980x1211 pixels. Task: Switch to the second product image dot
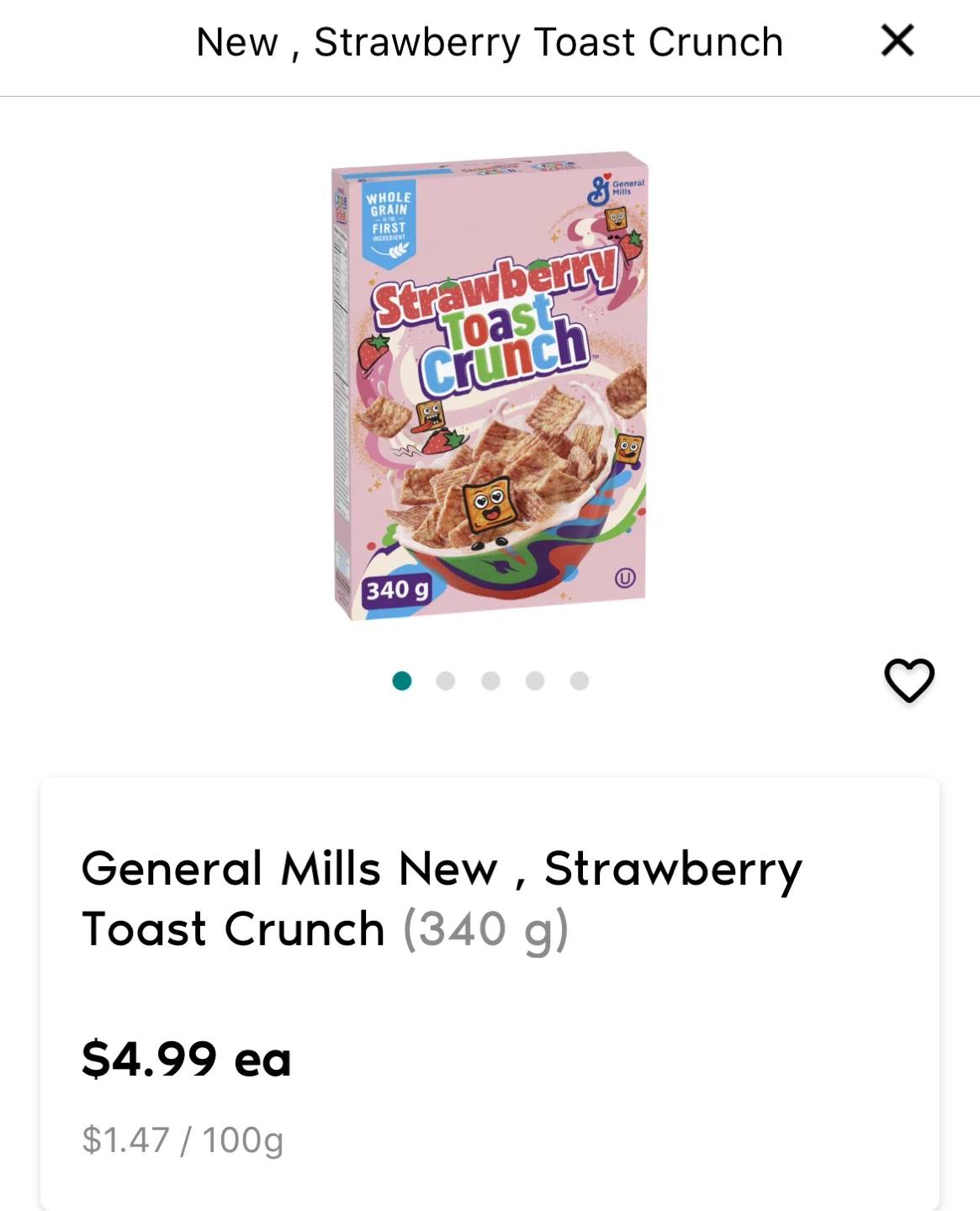[x=446, y=680]
